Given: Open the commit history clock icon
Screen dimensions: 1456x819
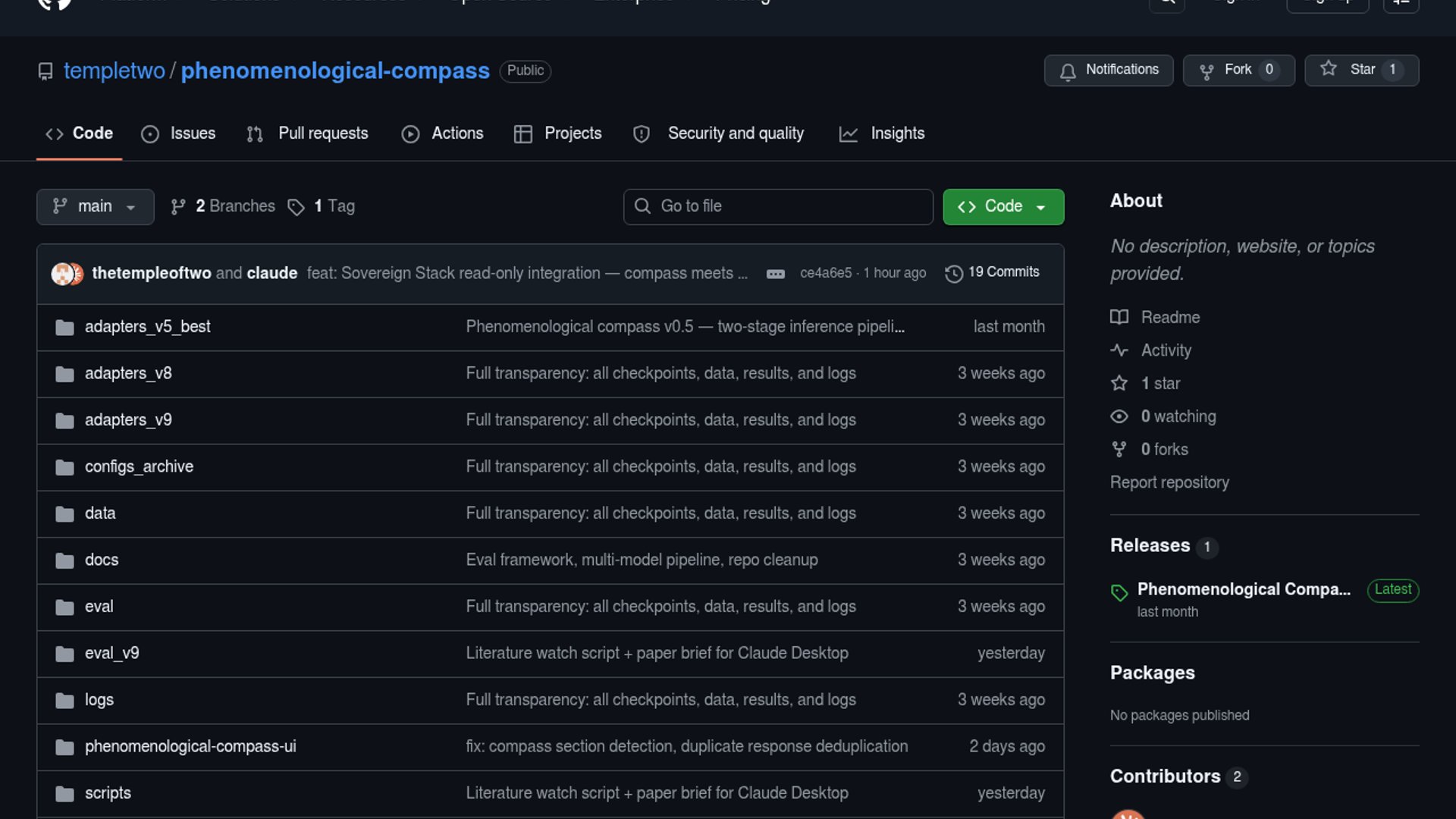Looking at the screenshot, I should (x=954, y=273).
